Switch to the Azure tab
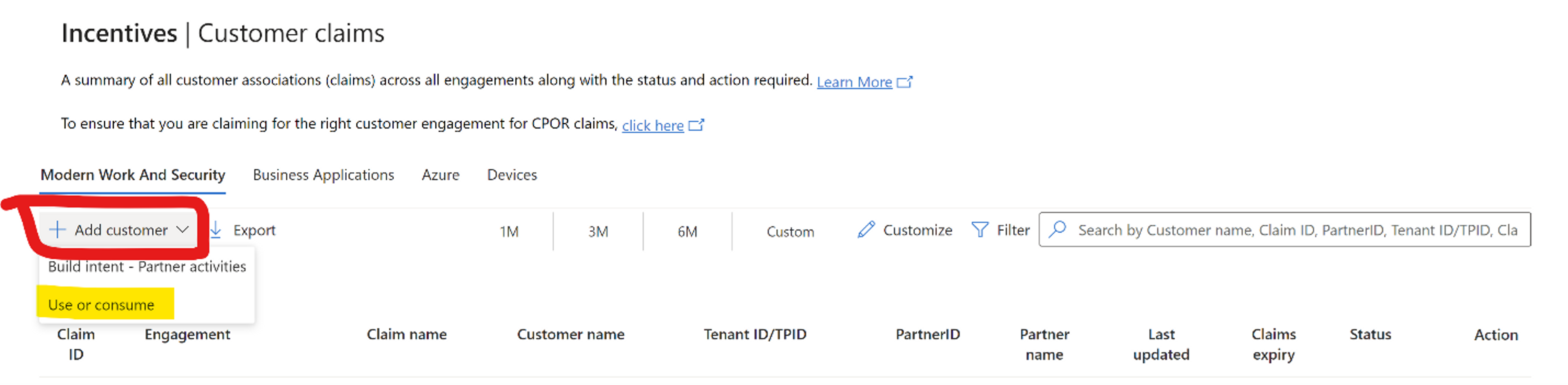 pyautogui.click(x=440, y=175)
